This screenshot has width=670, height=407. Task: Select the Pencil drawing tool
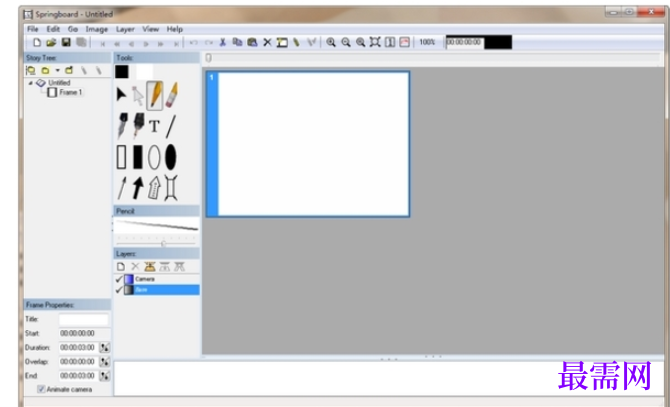(x=155, y=95)
